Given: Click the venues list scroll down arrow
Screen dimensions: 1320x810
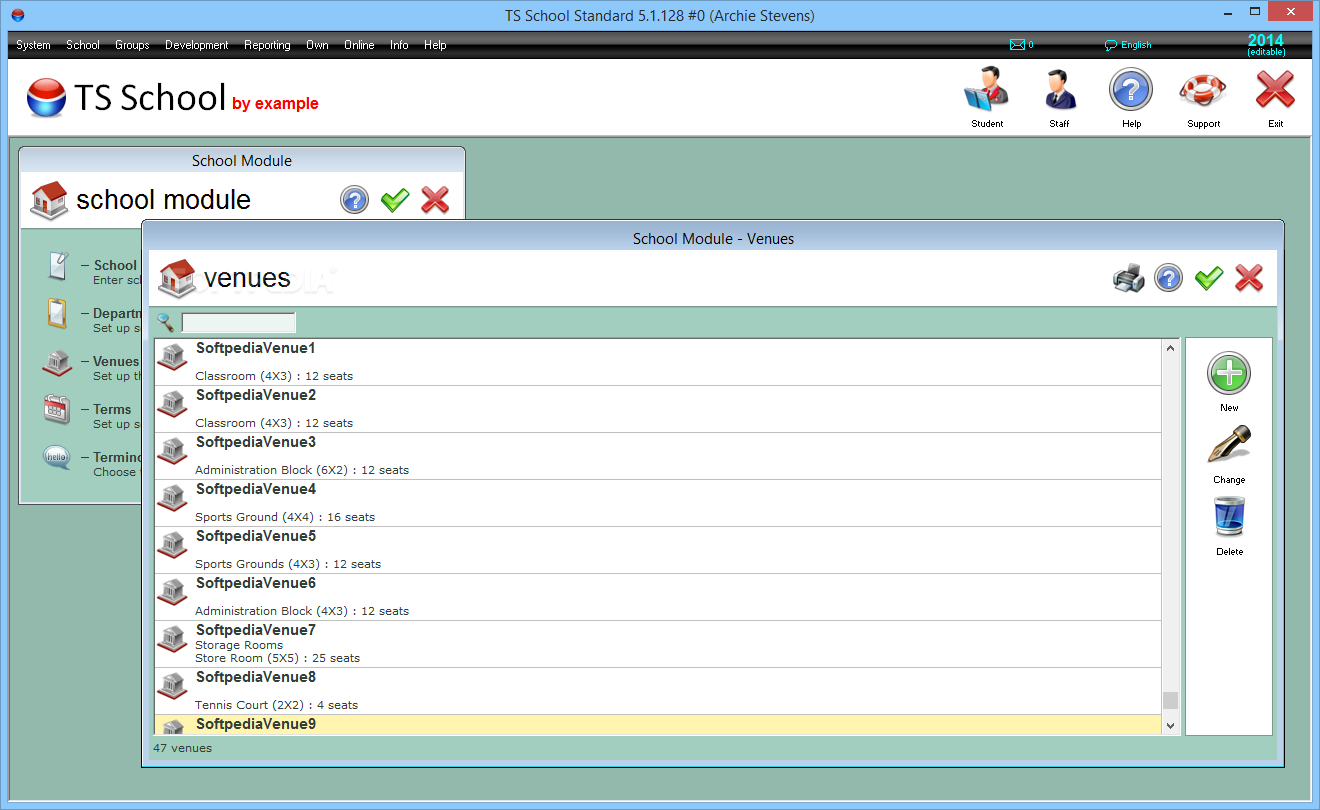Looking at the screenshot, I should [1171, 725].
